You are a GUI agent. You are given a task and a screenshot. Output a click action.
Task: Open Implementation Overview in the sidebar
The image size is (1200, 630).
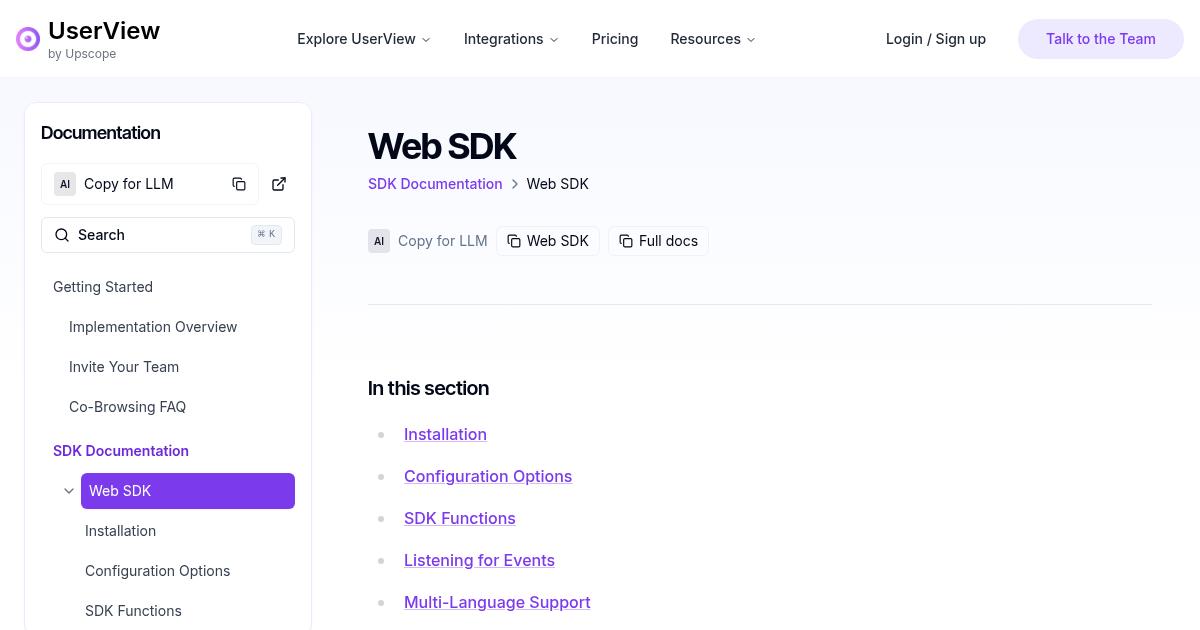pos(153,327)
